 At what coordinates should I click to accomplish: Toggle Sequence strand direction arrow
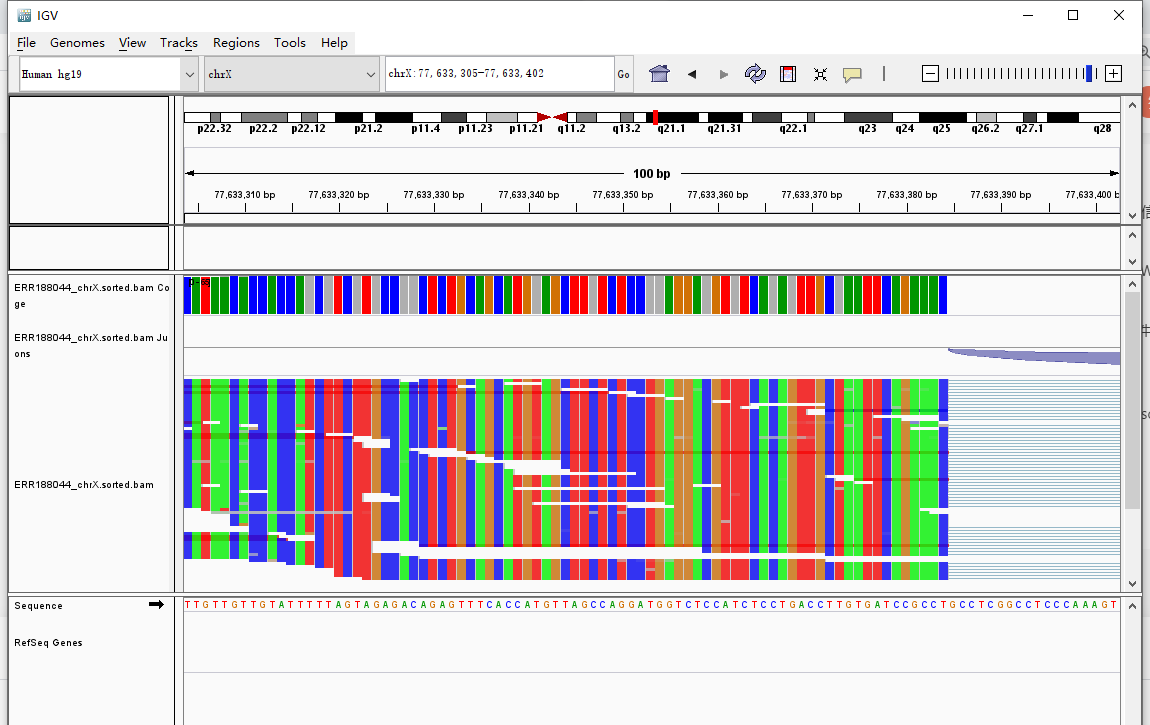(x=156, y=604)
